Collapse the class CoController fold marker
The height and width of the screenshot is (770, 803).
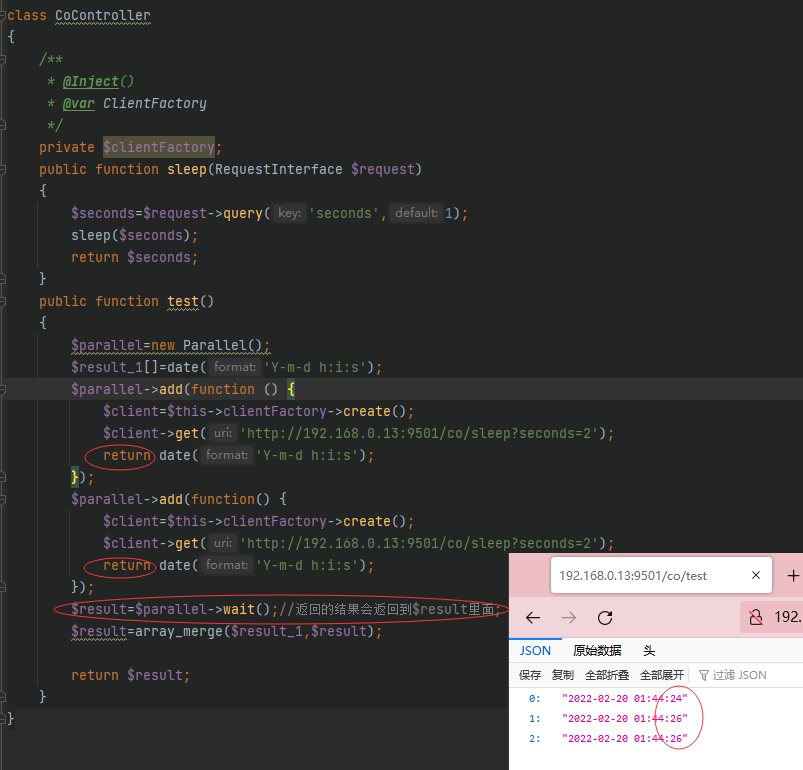3,16
